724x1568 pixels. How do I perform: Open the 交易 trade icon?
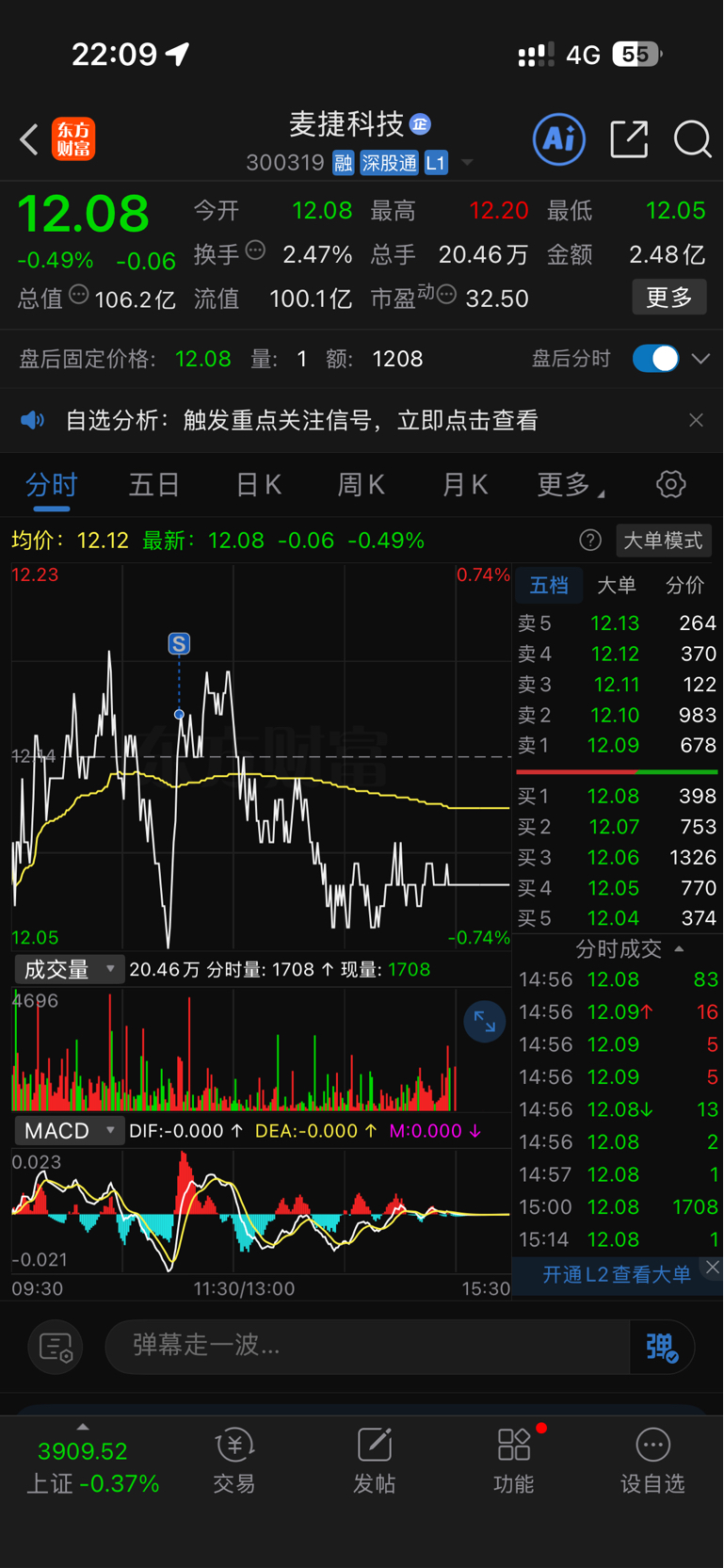coord(234,1461)
